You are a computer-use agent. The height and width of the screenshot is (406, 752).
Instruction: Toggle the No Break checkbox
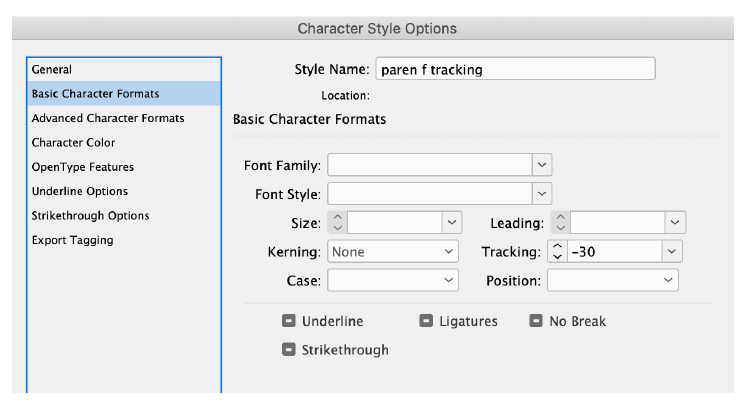pyautogui.click(x=536, y=321)
